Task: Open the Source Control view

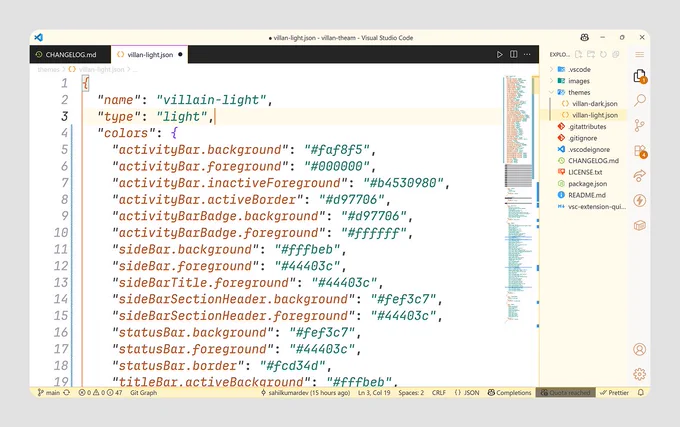Action: 639,125
